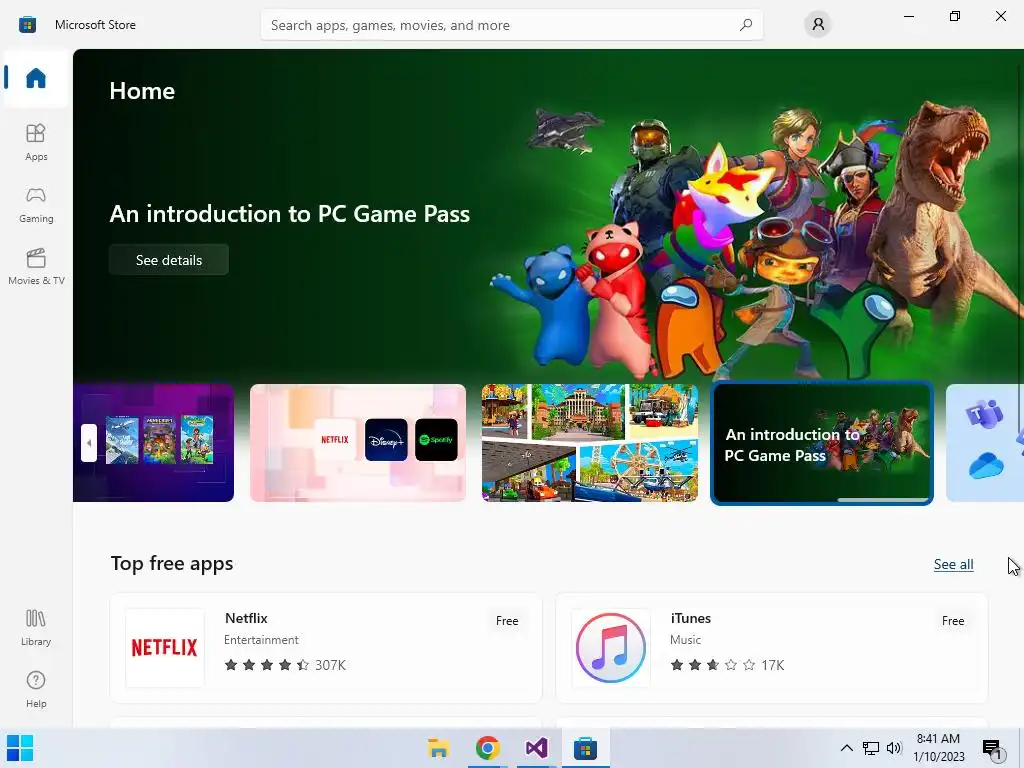Screen dimensions: 1024x768
Task: Click the Netflix star rating 307K
Action: coord(285,665)
